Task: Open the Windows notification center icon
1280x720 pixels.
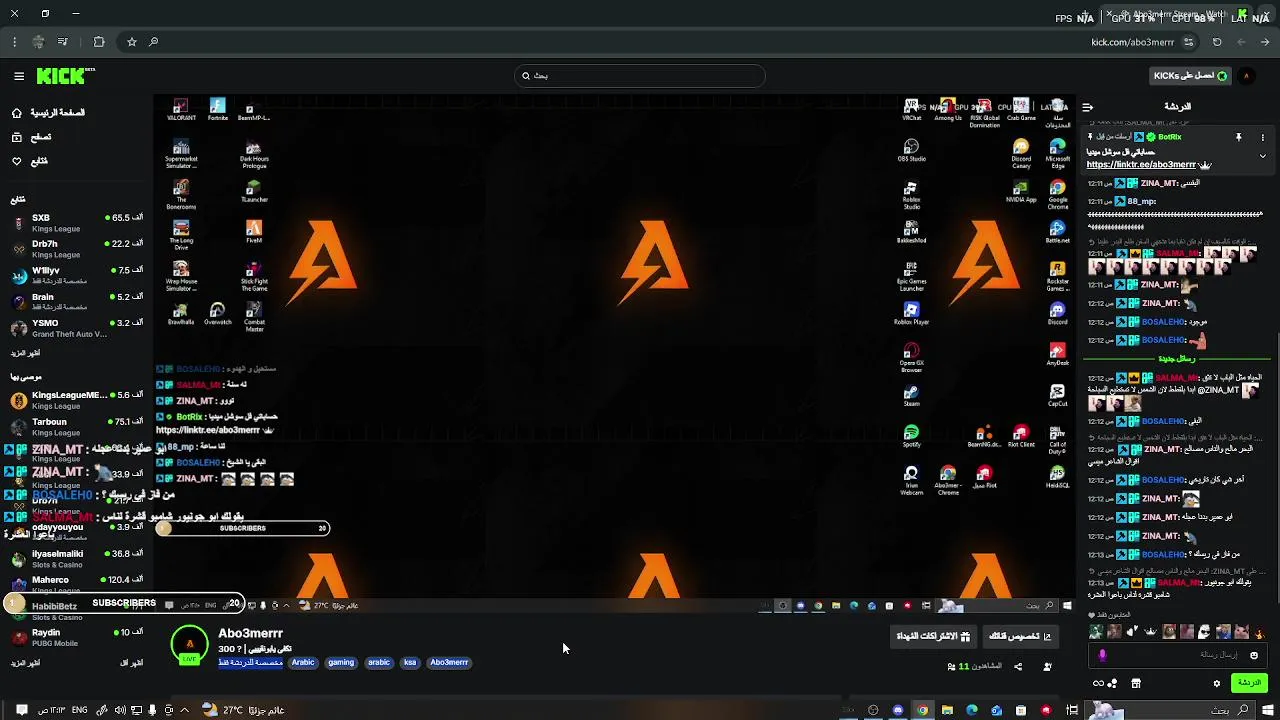Action: pos(22,710)
